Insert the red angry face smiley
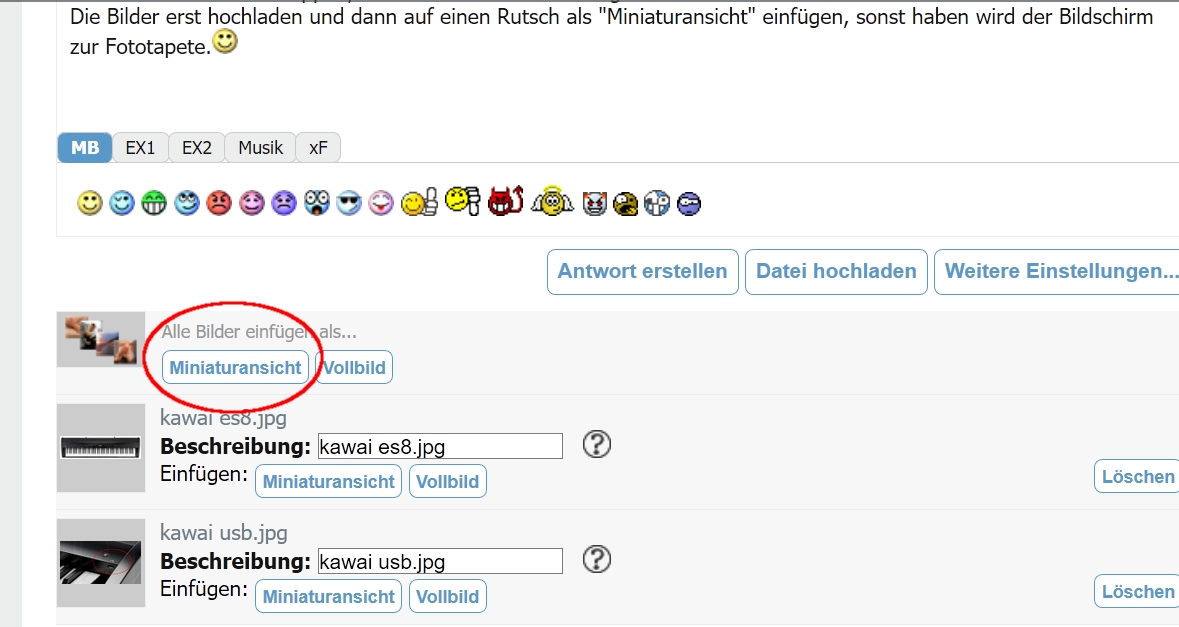This screenshot has height=627, width=1179. click(219, 203)
